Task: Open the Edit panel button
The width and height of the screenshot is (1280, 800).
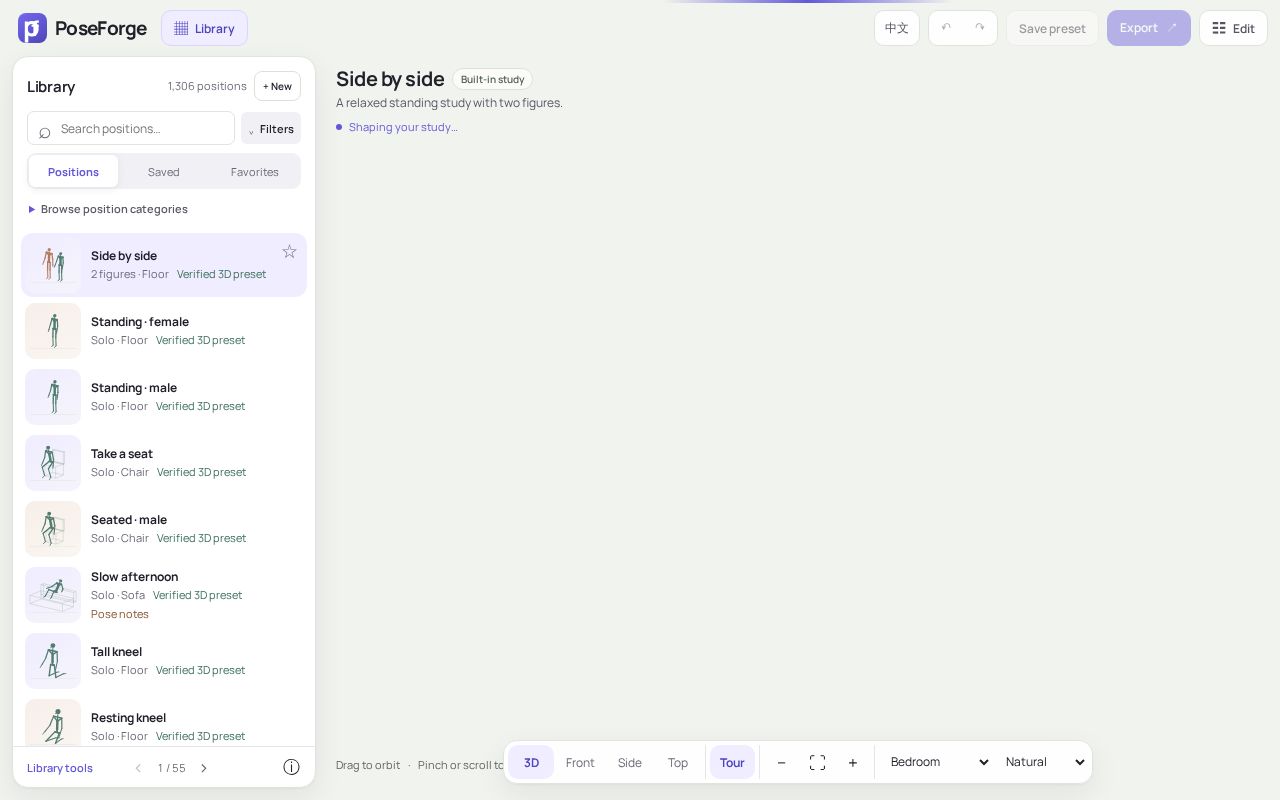Action: (x=1233, y=28)
